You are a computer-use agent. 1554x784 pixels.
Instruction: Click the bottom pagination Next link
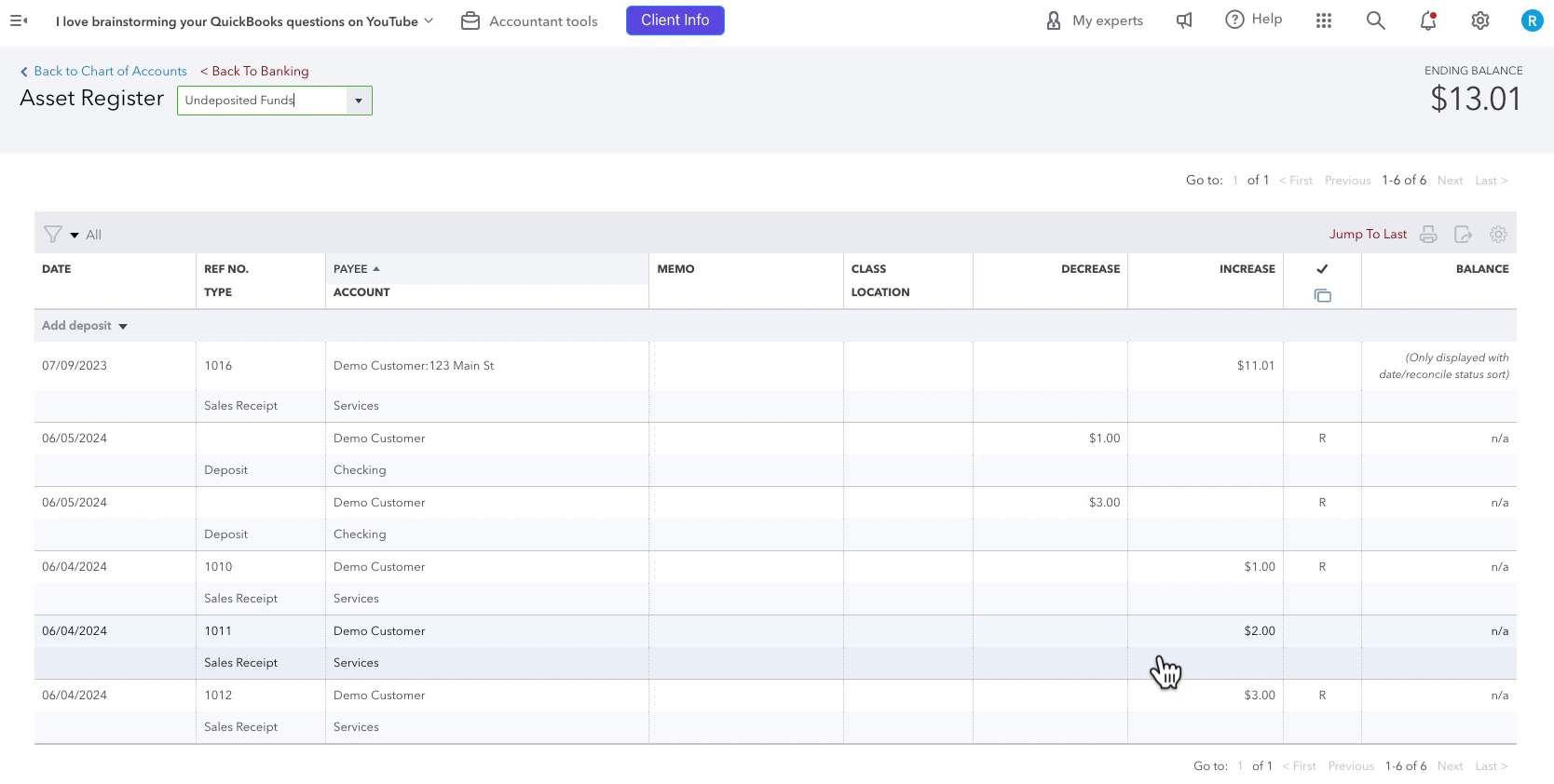pos(1450,766)
